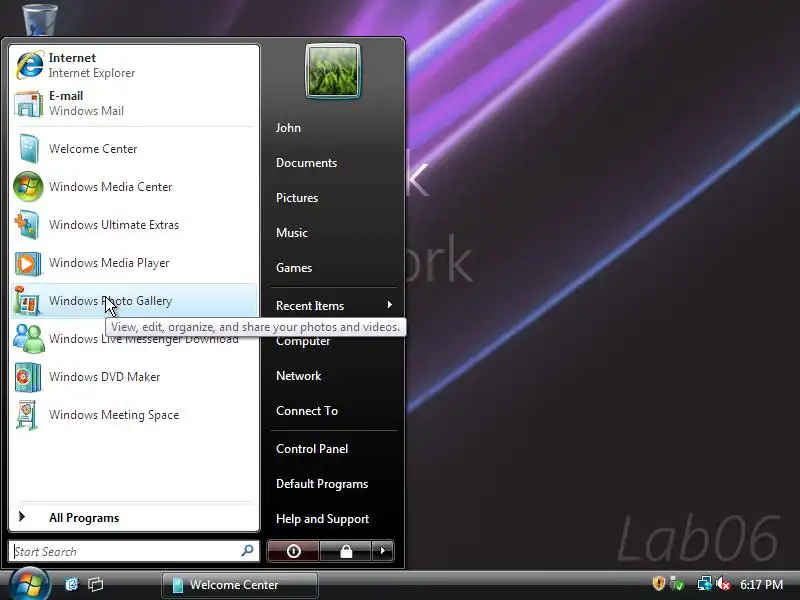The image size is (800, 600).
Task: Open the Music folder link
Action: (x=291, y=233)
